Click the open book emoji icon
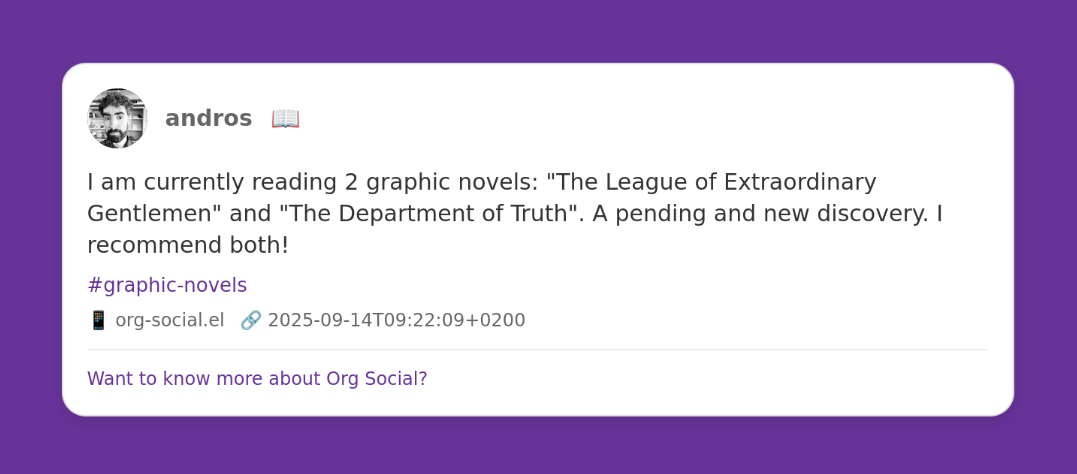The height and width of the screenshot is (474, 1077). 285,118
